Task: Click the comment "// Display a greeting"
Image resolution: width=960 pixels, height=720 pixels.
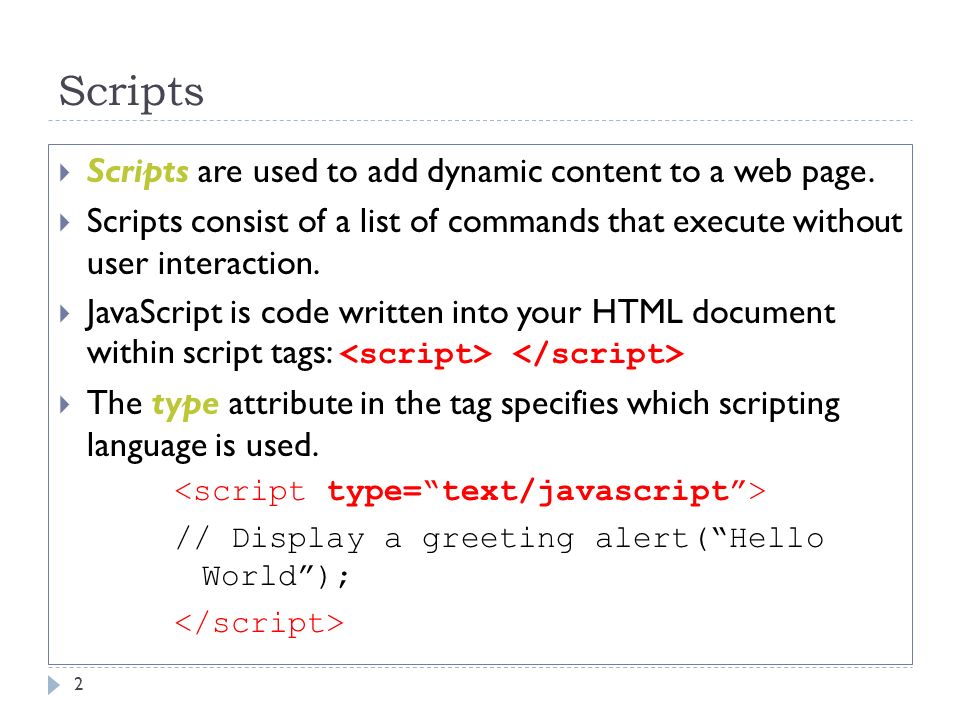Action: pyautogui.click(x=375, y=540)
